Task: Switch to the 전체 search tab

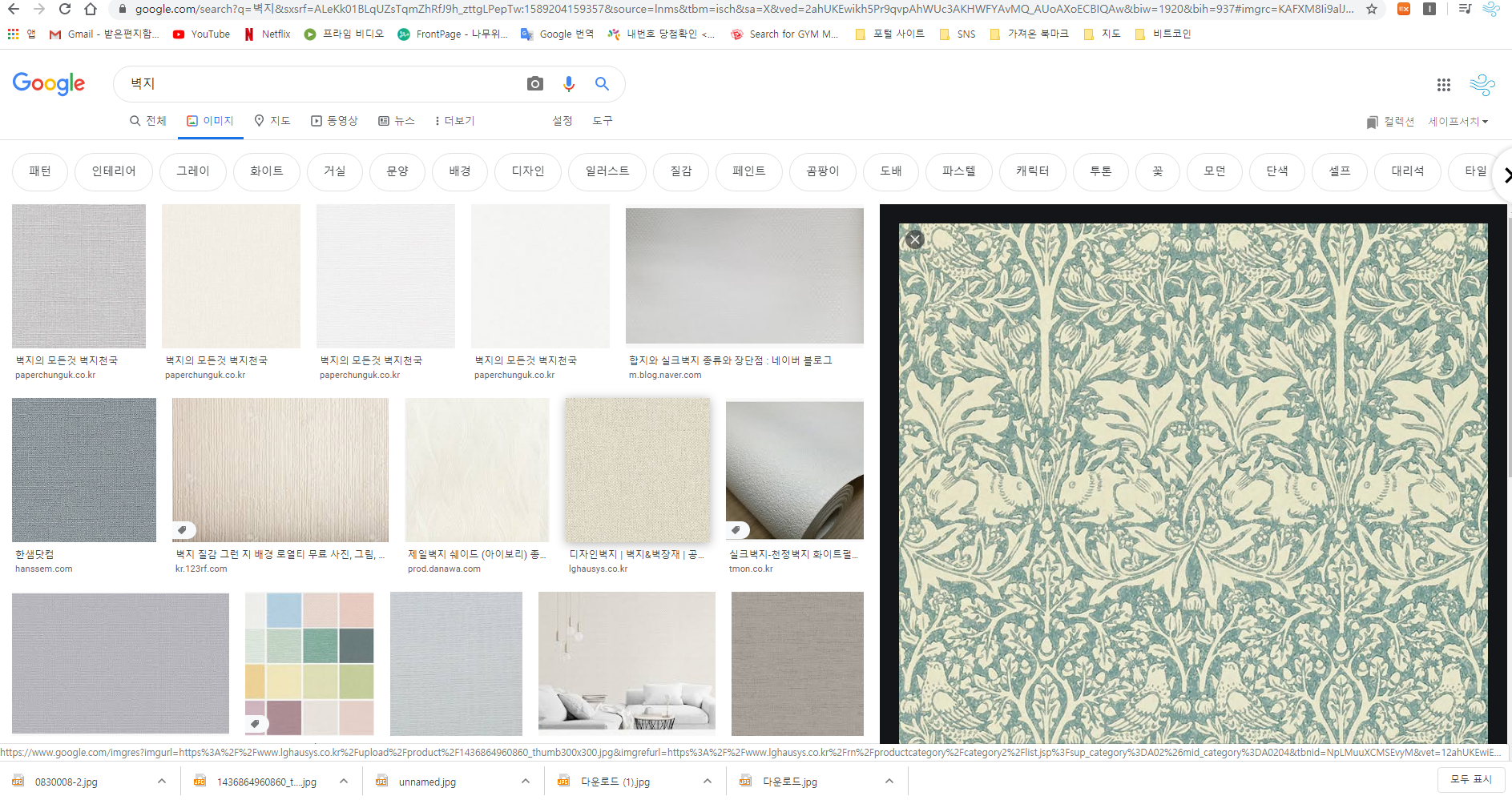Action: (148, 121)
